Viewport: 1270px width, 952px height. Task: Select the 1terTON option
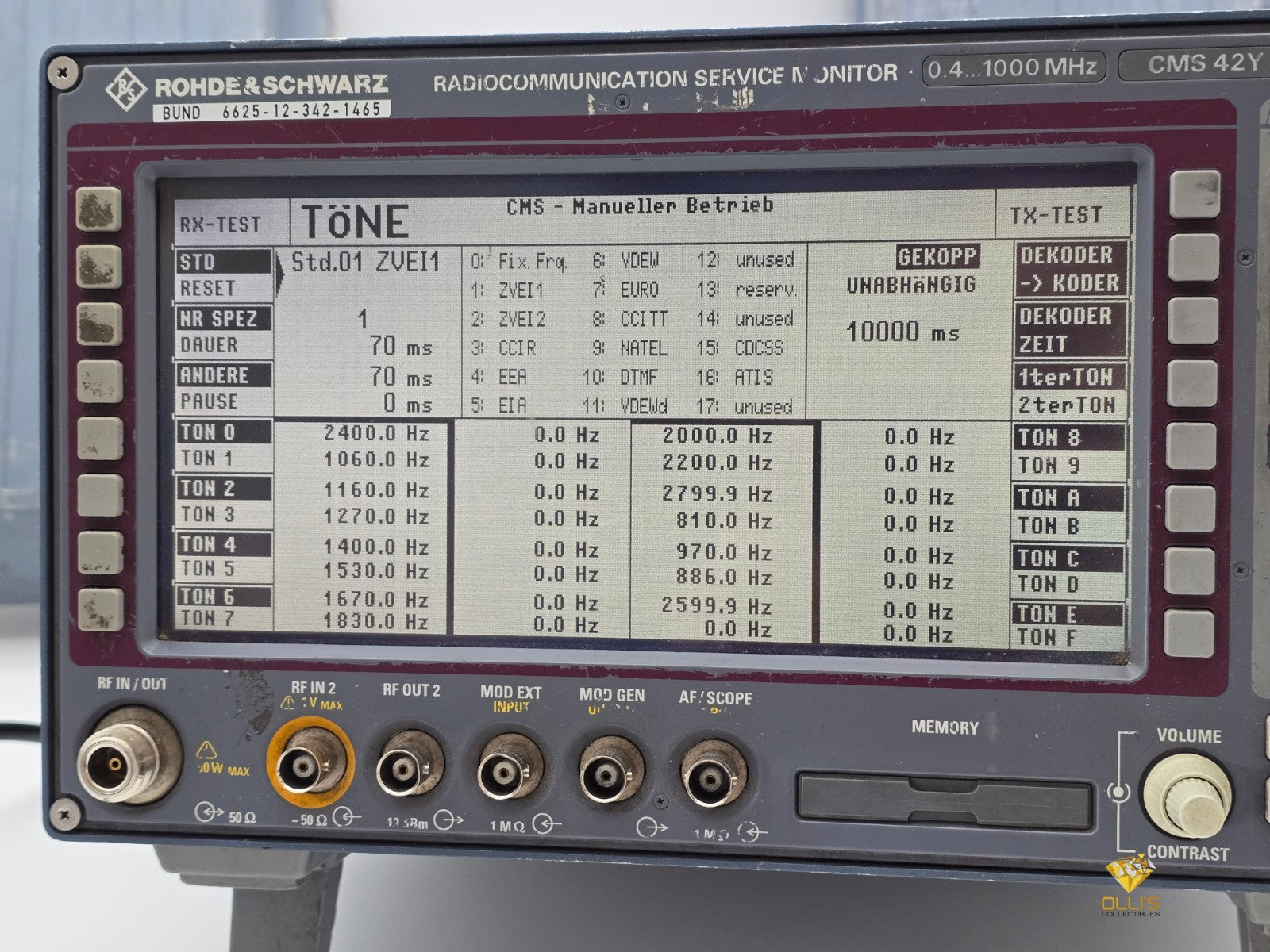[x=1070, y=377]
